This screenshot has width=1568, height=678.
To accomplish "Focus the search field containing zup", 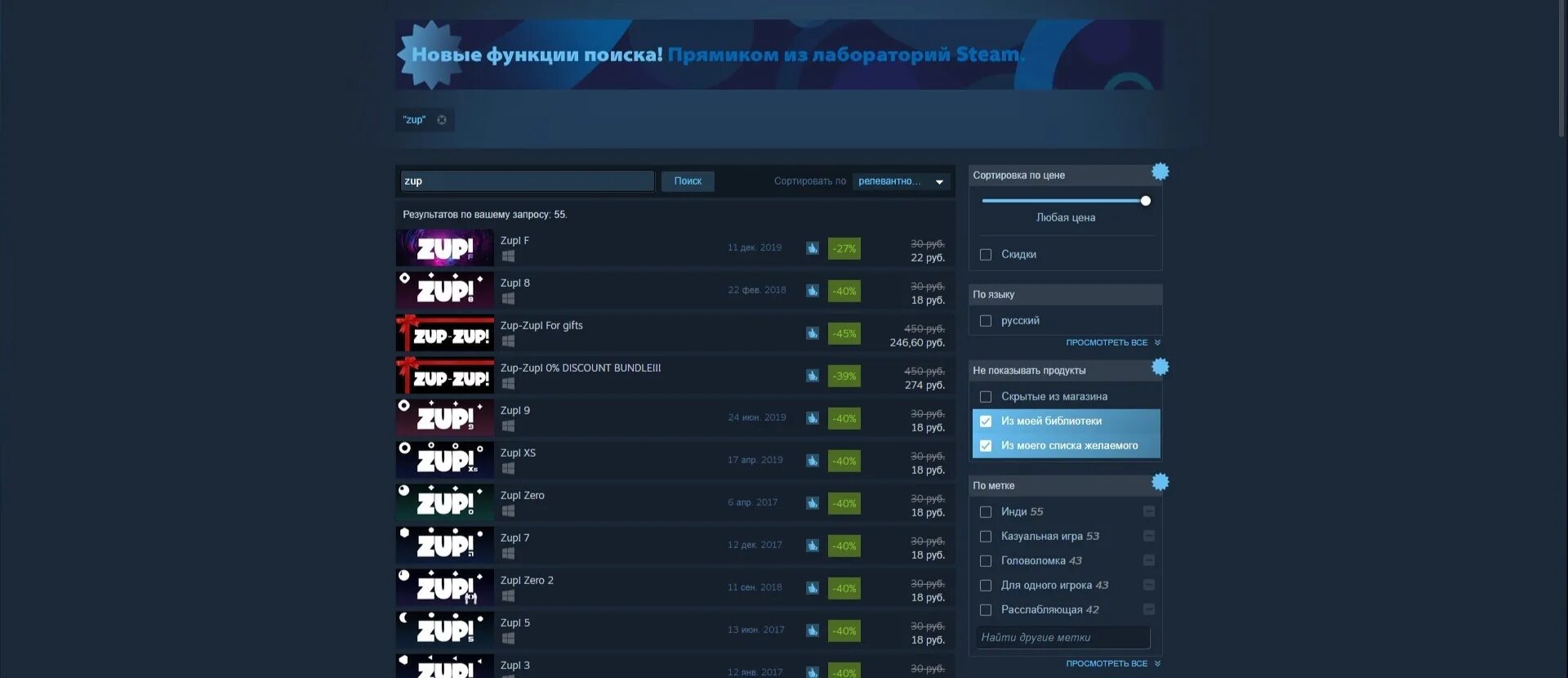I will coord(527,181).
